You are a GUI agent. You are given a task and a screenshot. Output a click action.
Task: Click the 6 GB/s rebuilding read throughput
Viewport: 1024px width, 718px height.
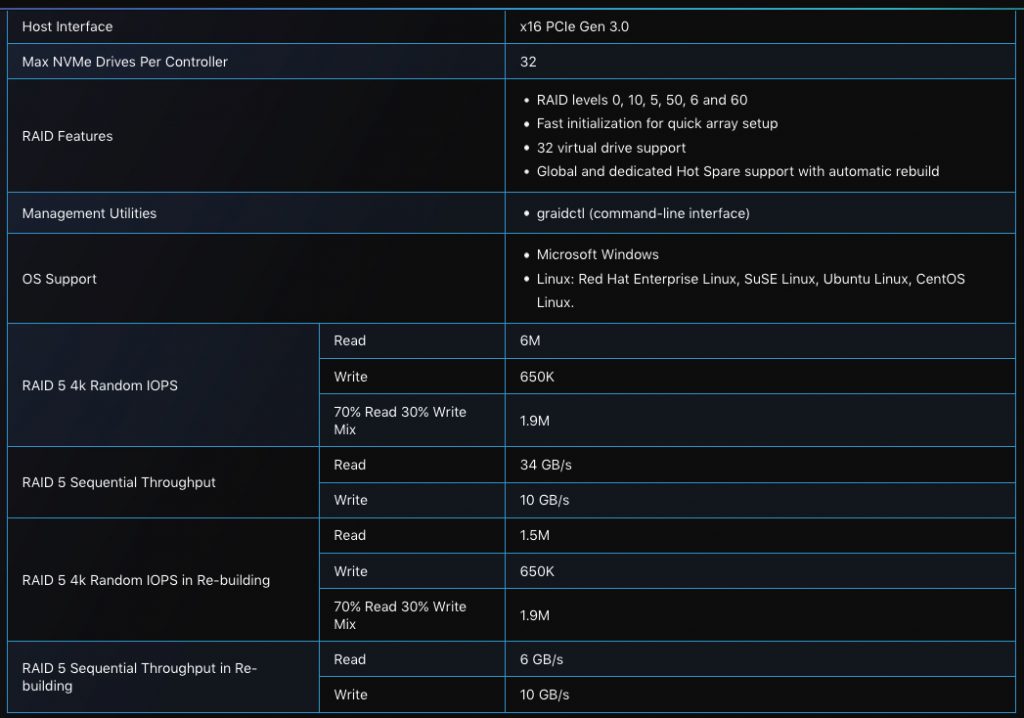[541, 660]
